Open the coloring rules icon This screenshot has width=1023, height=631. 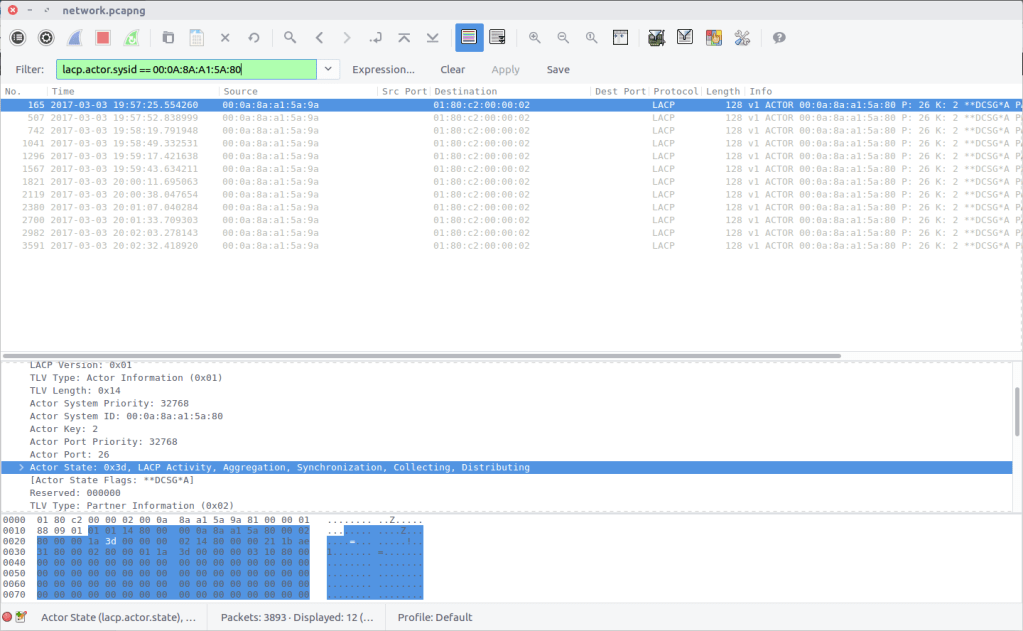(713, 38)
